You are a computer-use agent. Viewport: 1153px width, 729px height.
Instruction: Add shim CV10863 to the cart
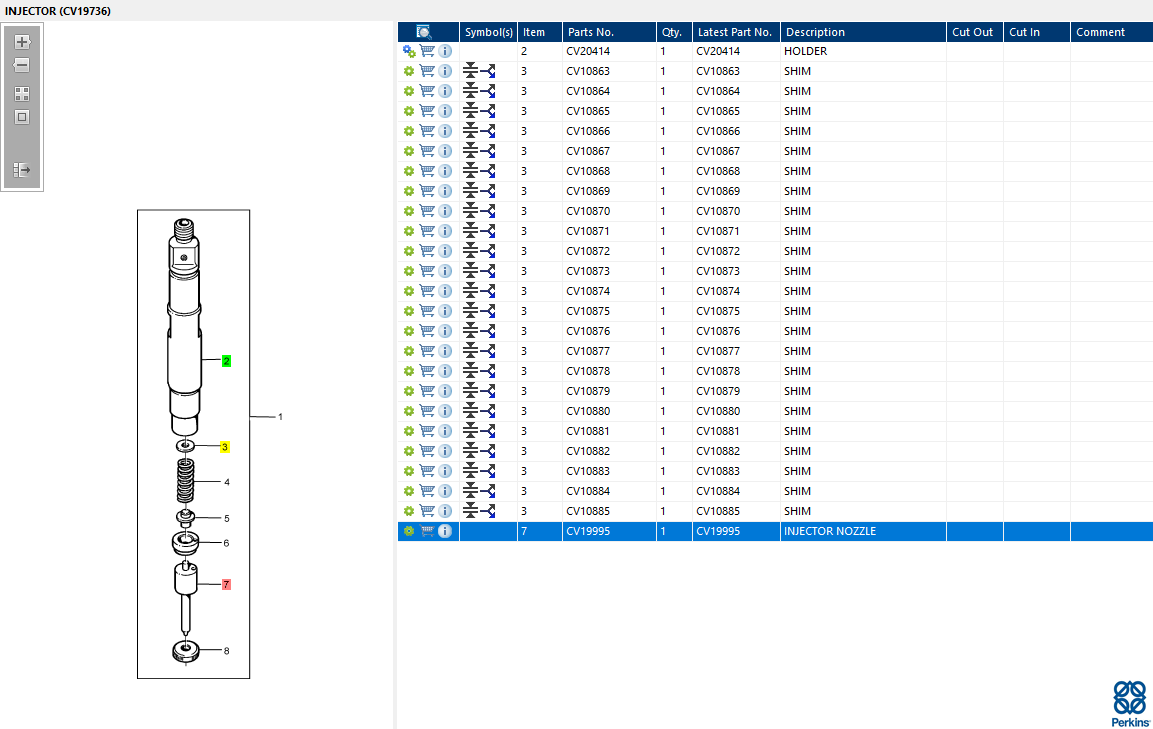click(427, 71)
